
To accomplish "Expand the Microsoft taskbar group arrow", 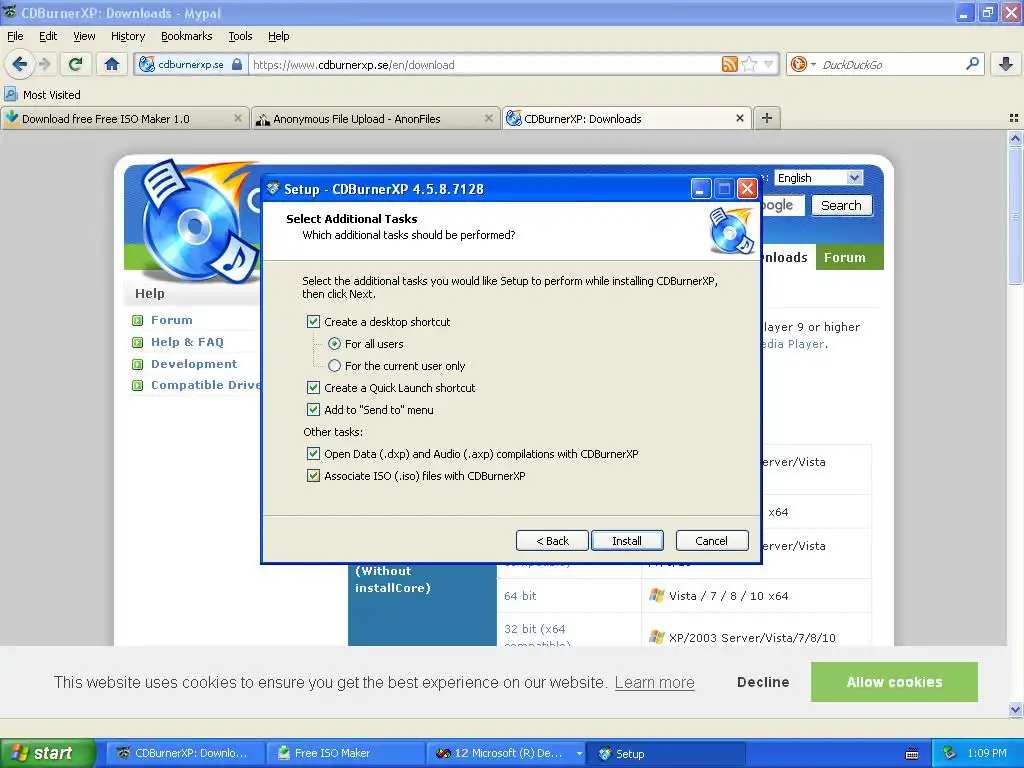I will coord(579,754).
